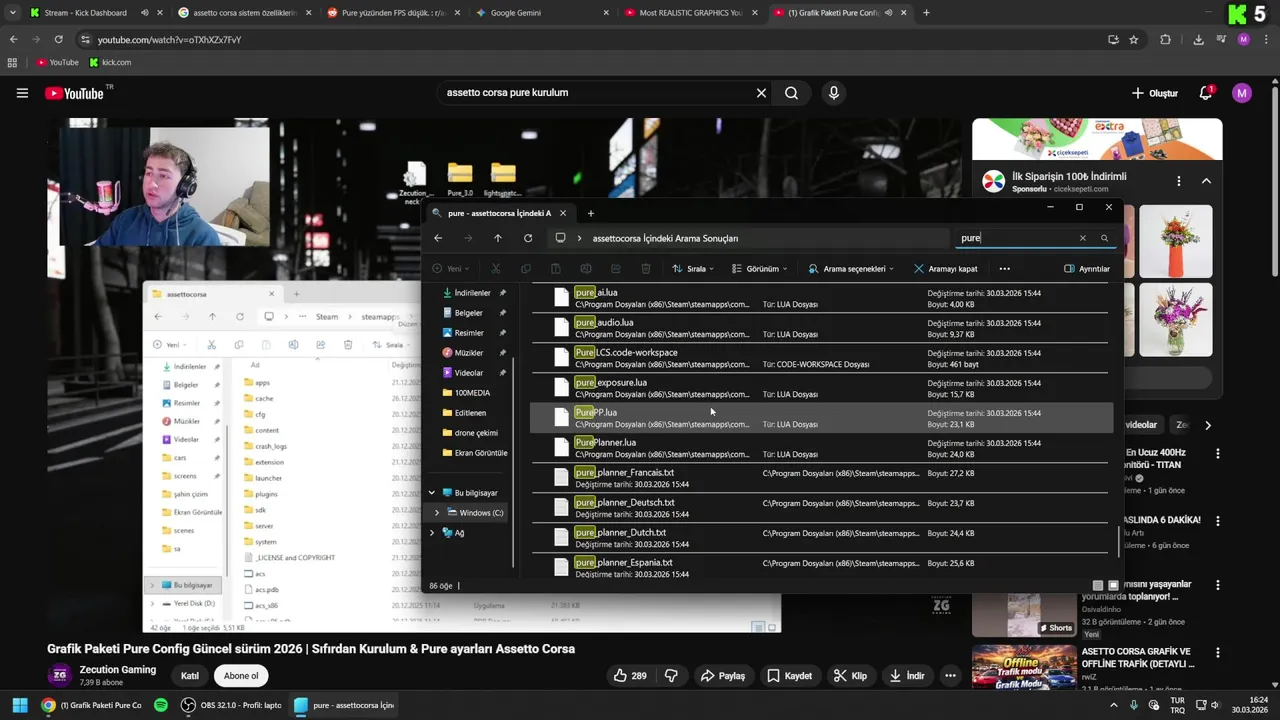Search YouTube with voice microphone
The height and width of the screenshot is (720, 1280).
coord(834,93)
